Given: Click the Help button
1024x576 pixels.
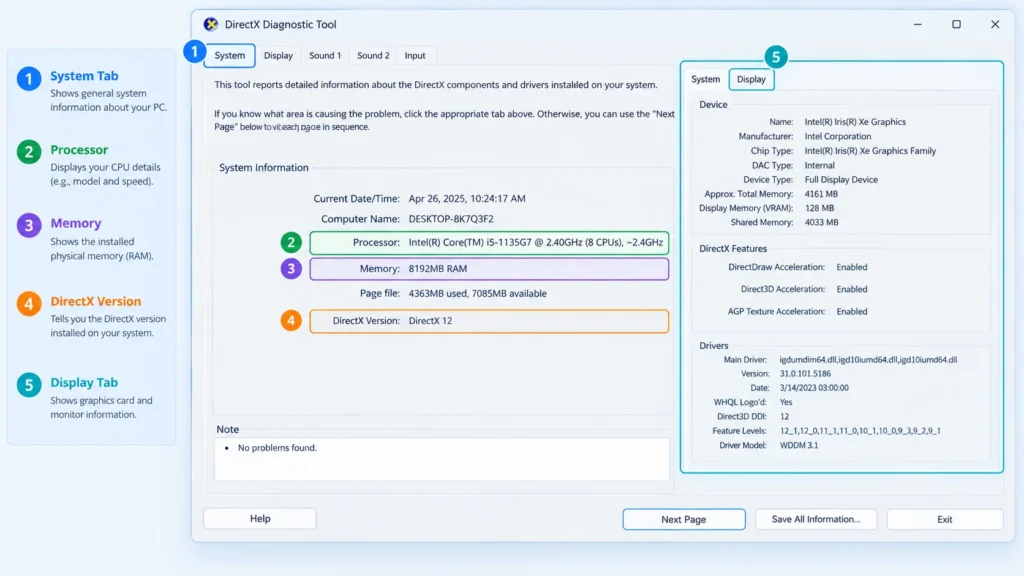Looking at the screenshot, I should pos(260,519).
